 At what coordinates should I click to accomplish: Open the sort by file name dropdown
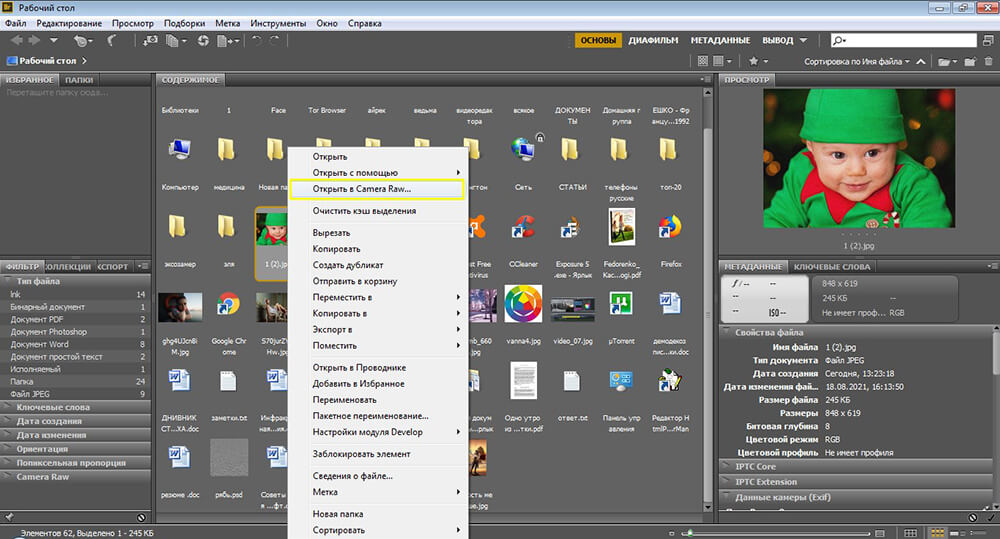(857, 62)
